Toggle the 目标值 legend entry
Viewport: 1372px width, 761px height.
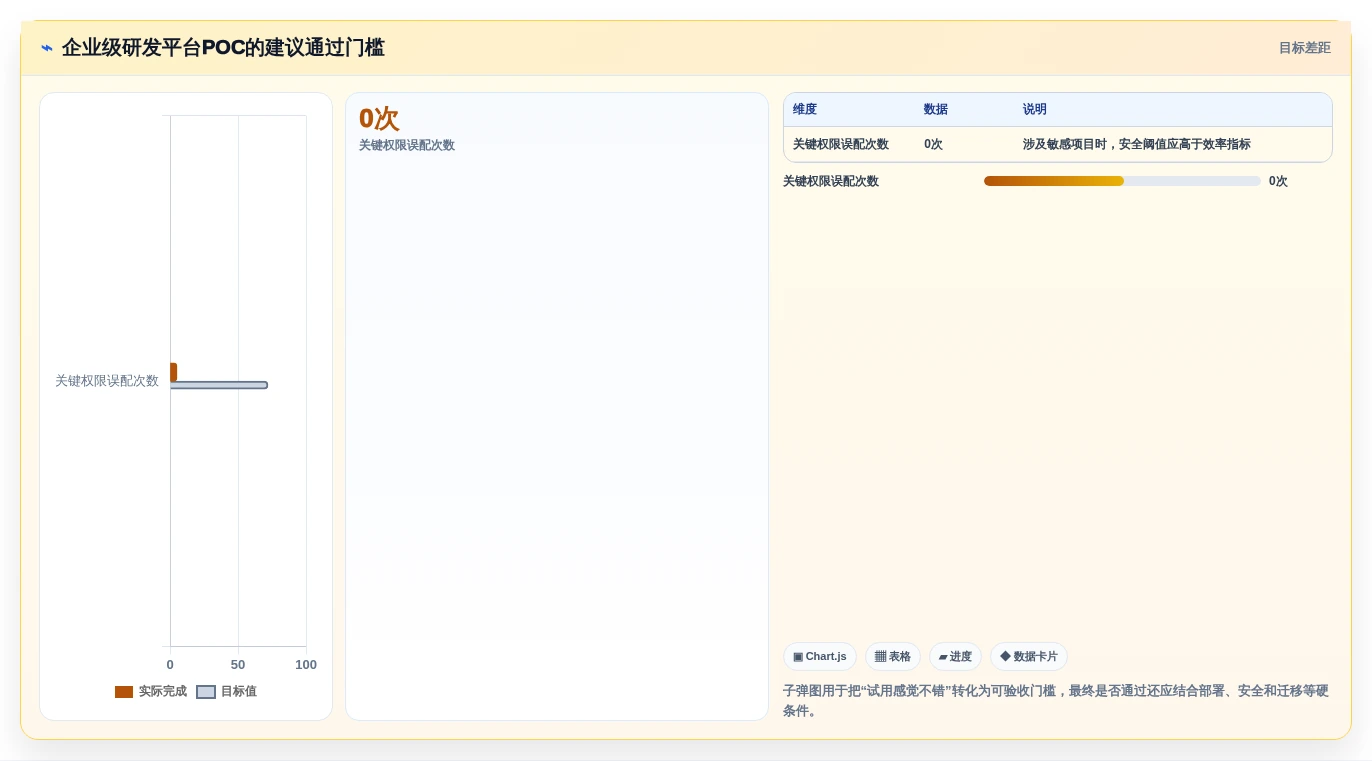tap(227, 691)
